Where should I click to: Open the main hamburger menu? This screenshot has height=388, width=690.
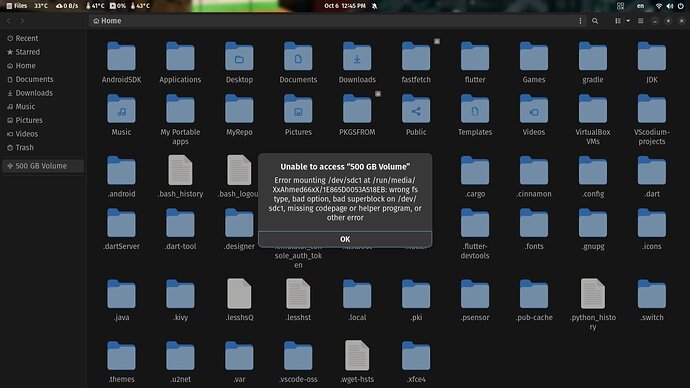click(641, 21)
